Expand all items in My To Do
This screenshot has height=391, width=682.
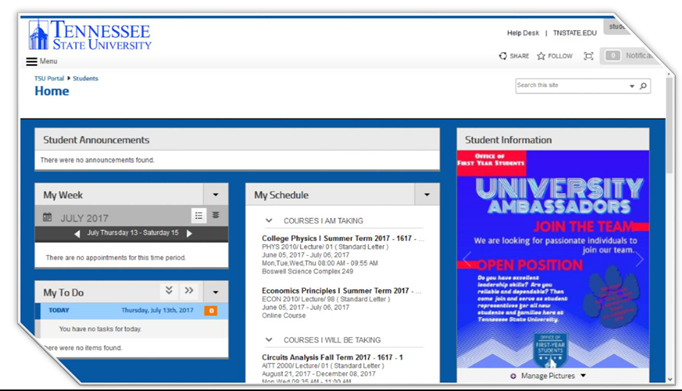pos(169,290)
